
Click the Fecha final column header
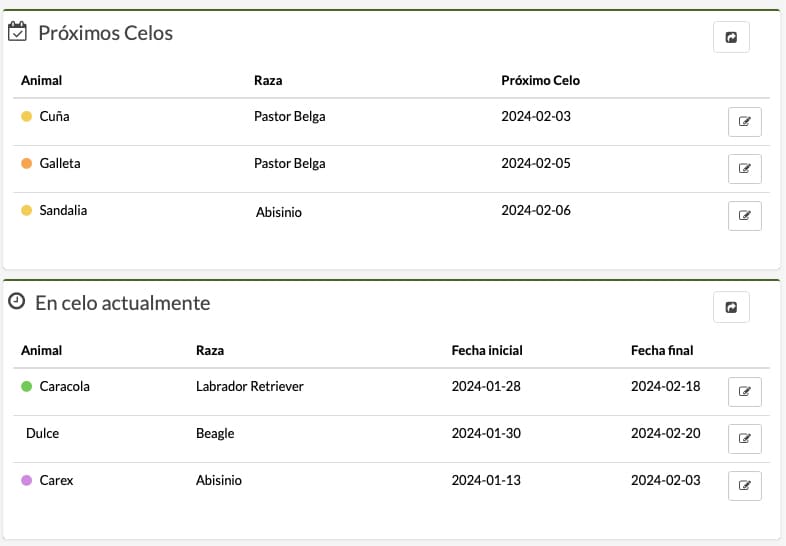[662, 350]
